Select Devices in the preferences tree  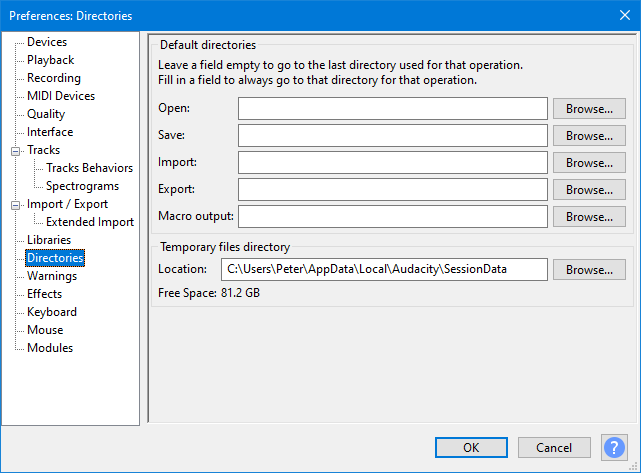pyautogui.click(x=47, y=42)
